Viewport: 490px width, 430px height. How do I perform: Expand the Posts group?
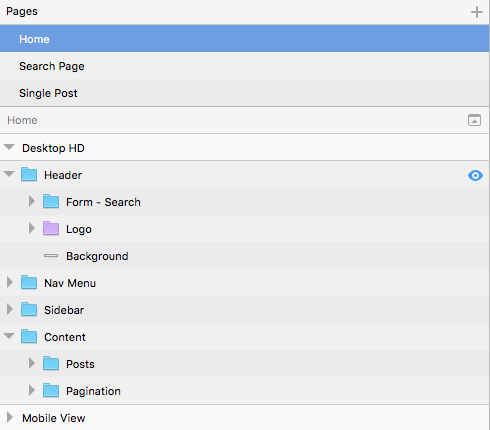pos(32,363)
